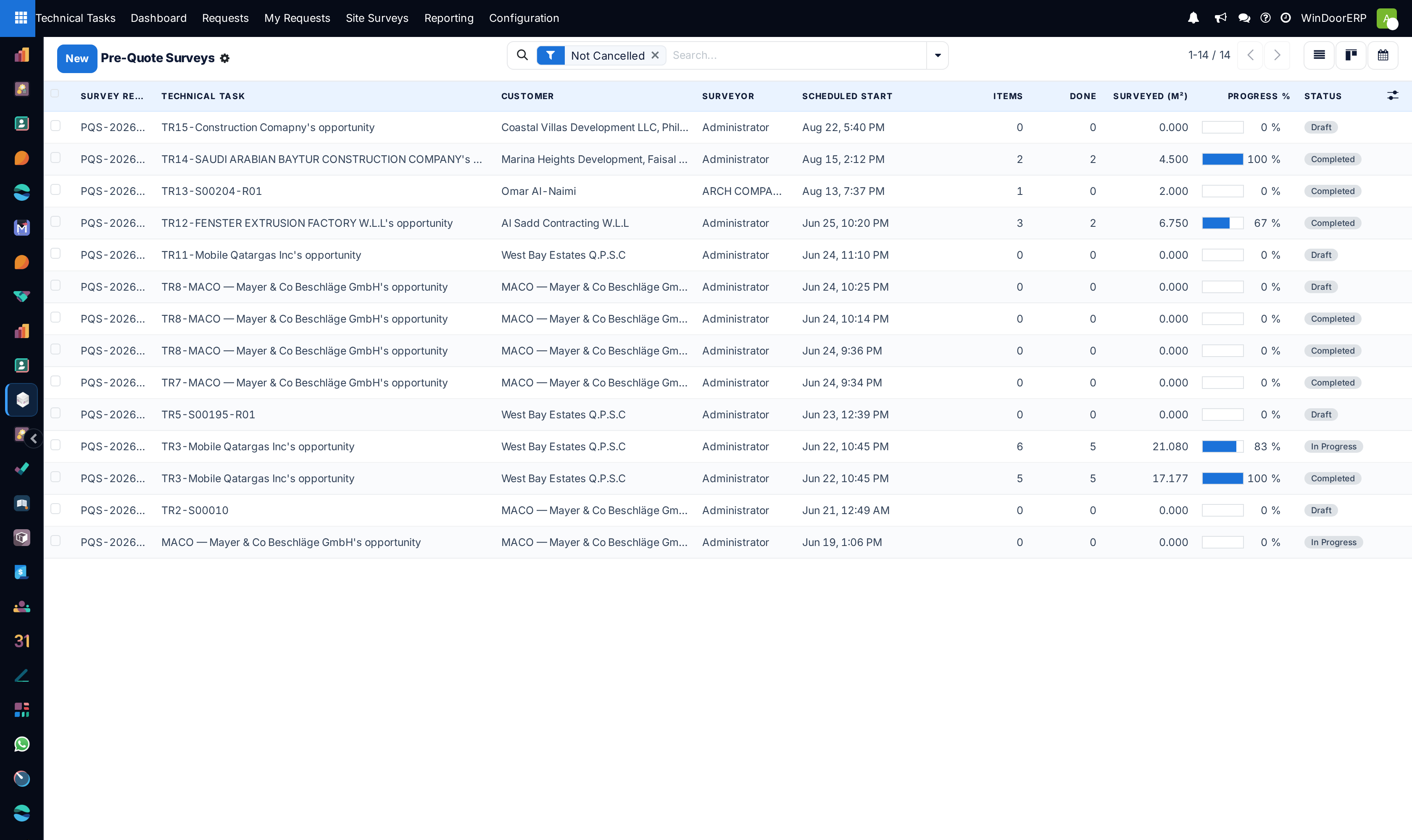Open the activities clock icon
This screenshot has width=1412, height=840.
pos(1286,18)
